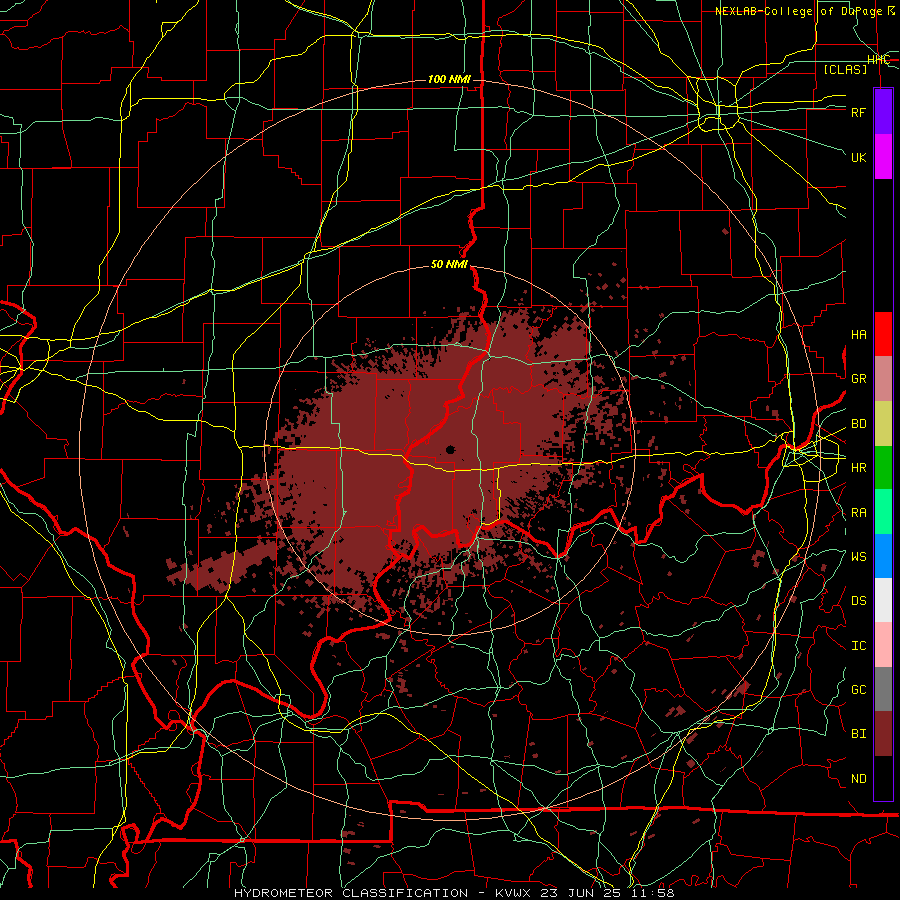Select the gray GC legend swatch

pyautogui.click(x=883, y=689)
